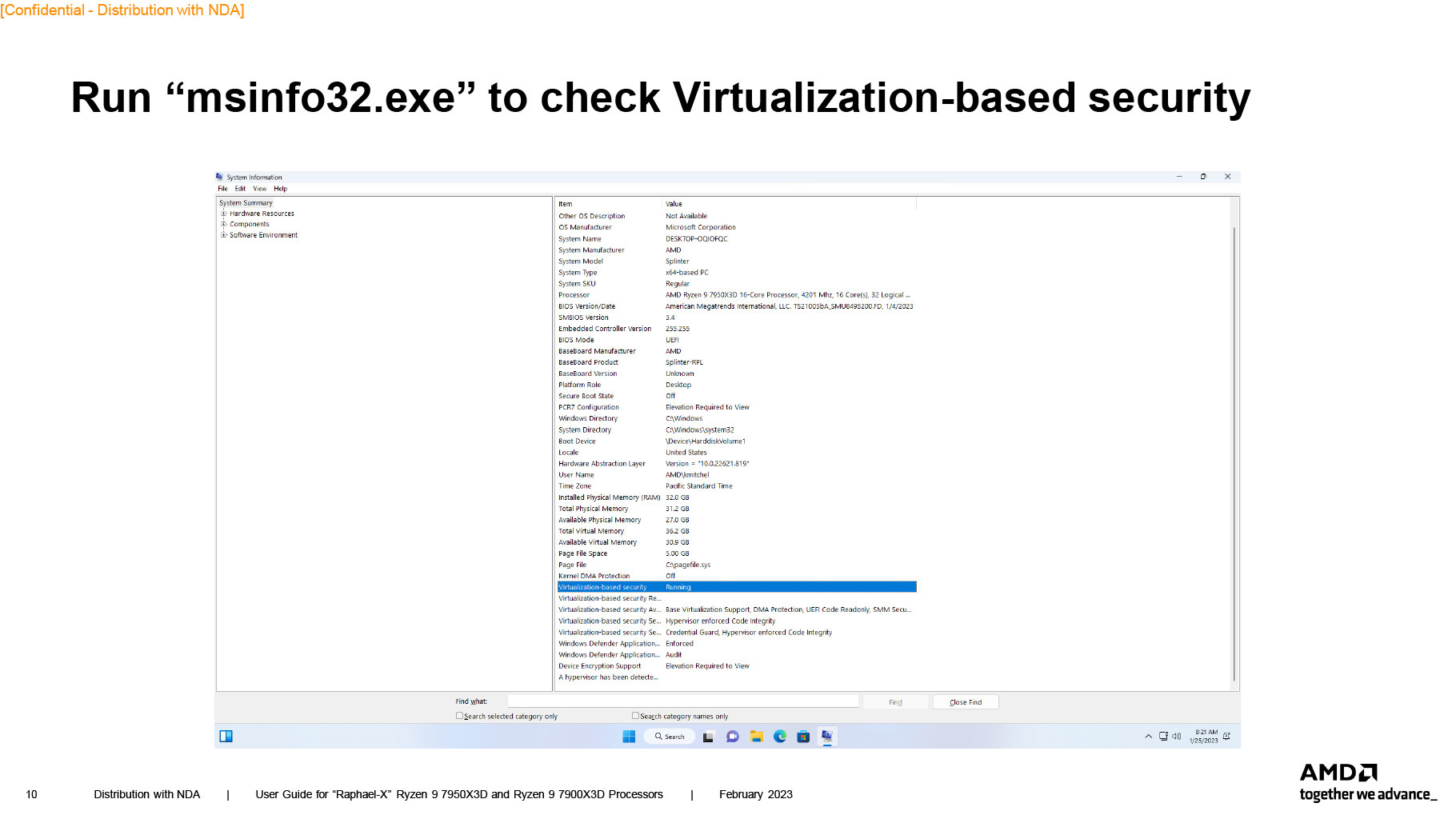1456x819 pixels.
Task: Open the File menu
Action: pyautogui.click(x=222, y=189)
